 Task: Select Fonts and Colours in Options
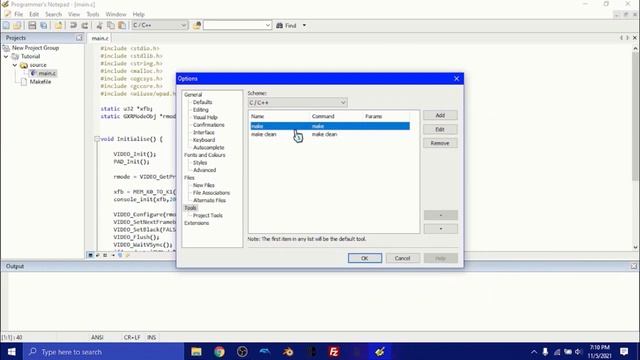click(x=204, y=155)
